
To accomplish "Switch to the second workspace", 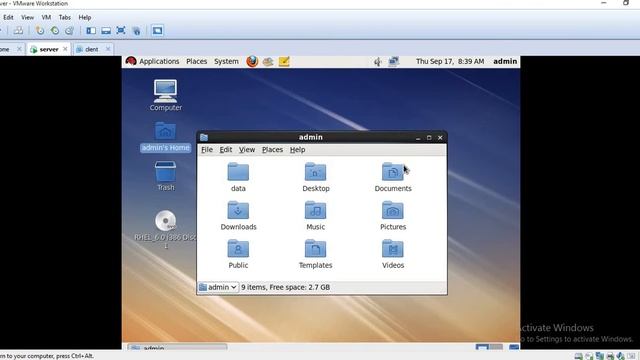I will (496, 347).
